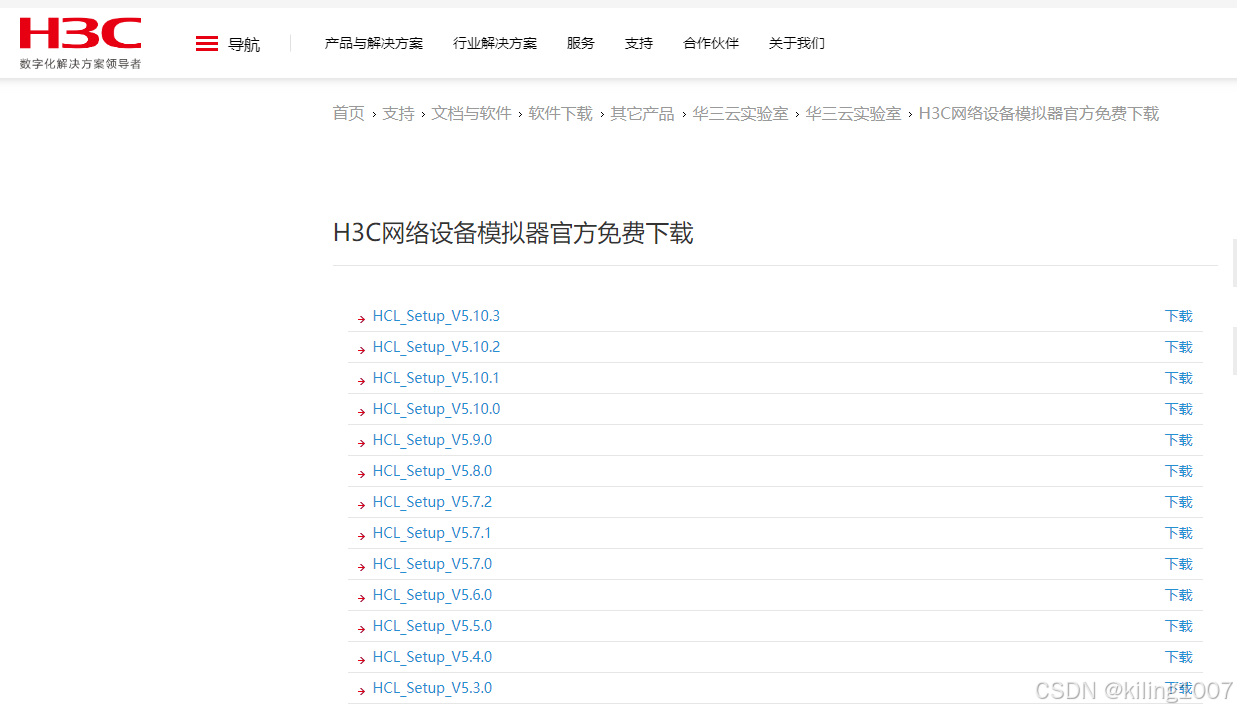Viewport: 1237px width, 710px height.
Task: Click 下载 for HCL_Setup_V5.7.2
Action: (x=1179, y=502)
